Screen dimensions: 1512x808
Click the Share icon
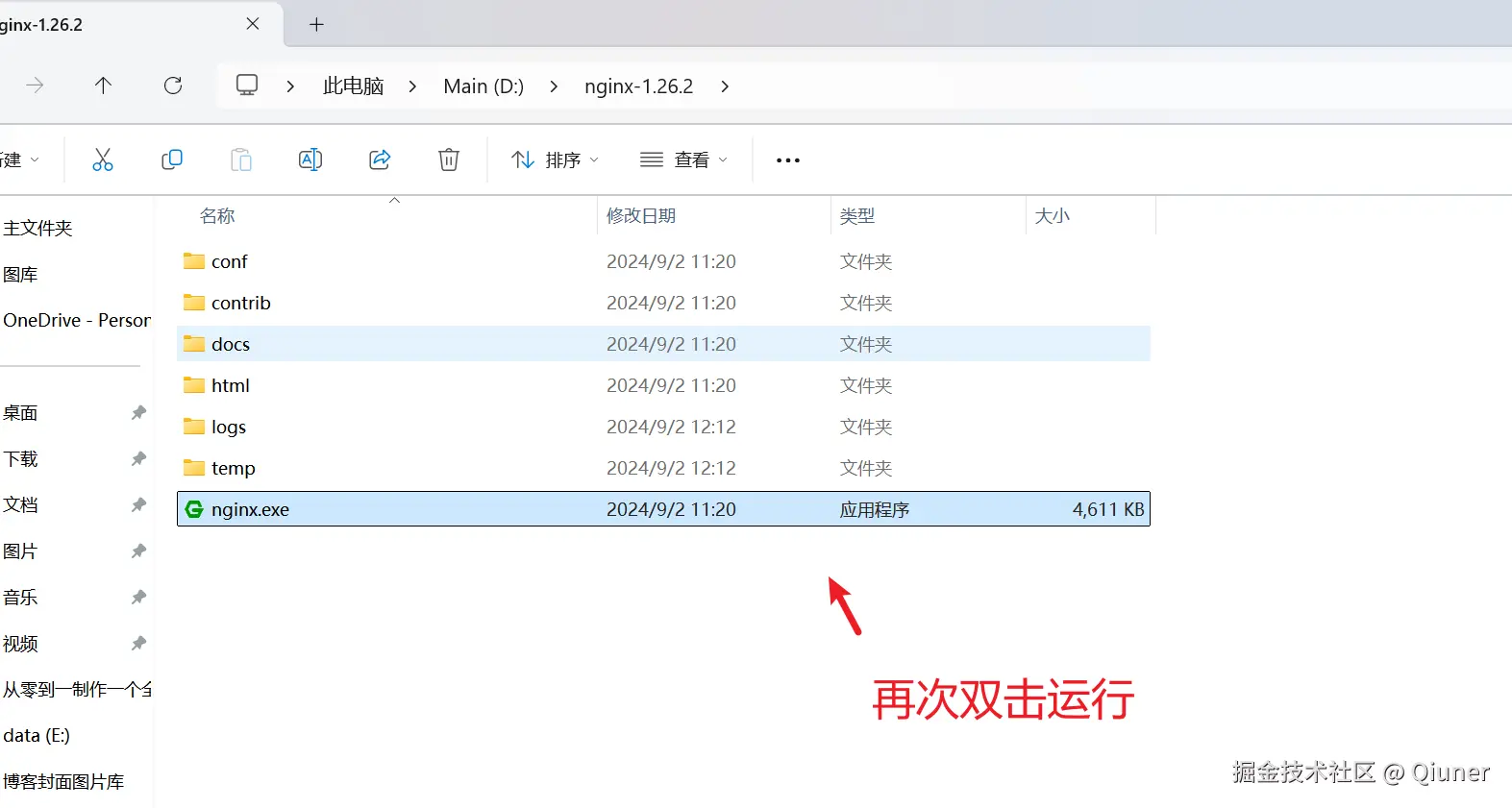(x=380, y=159)
